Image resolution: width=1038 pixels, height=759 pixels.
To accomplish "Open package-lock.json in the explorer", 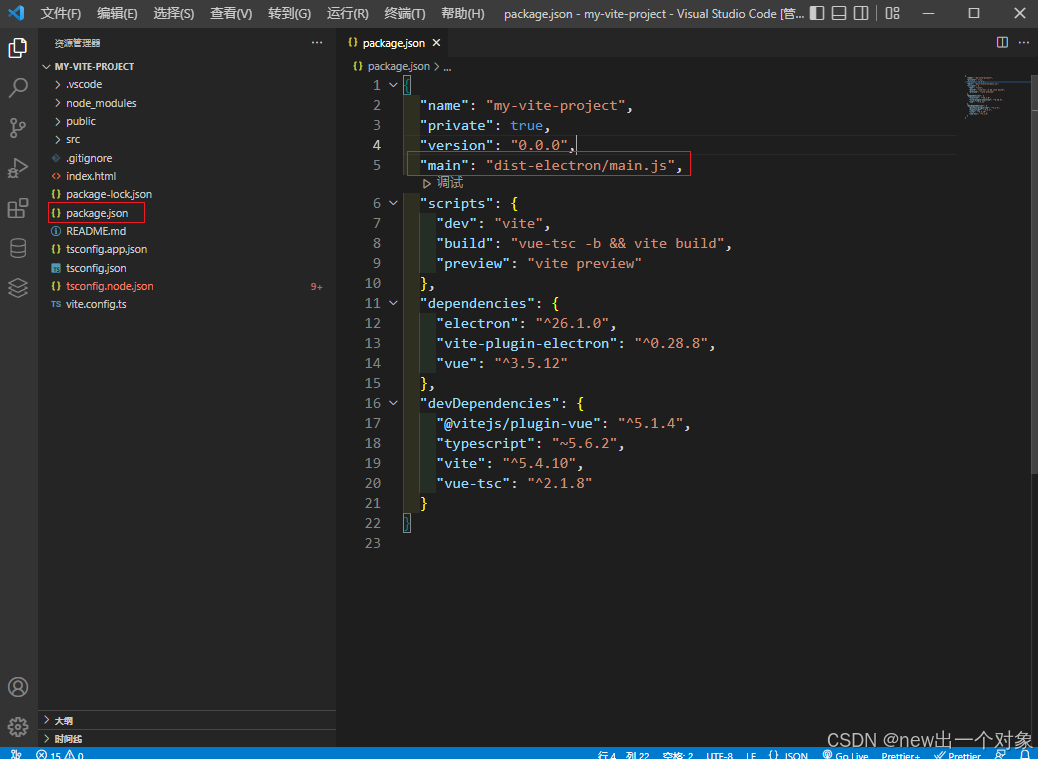I will [x=187, y=195].
